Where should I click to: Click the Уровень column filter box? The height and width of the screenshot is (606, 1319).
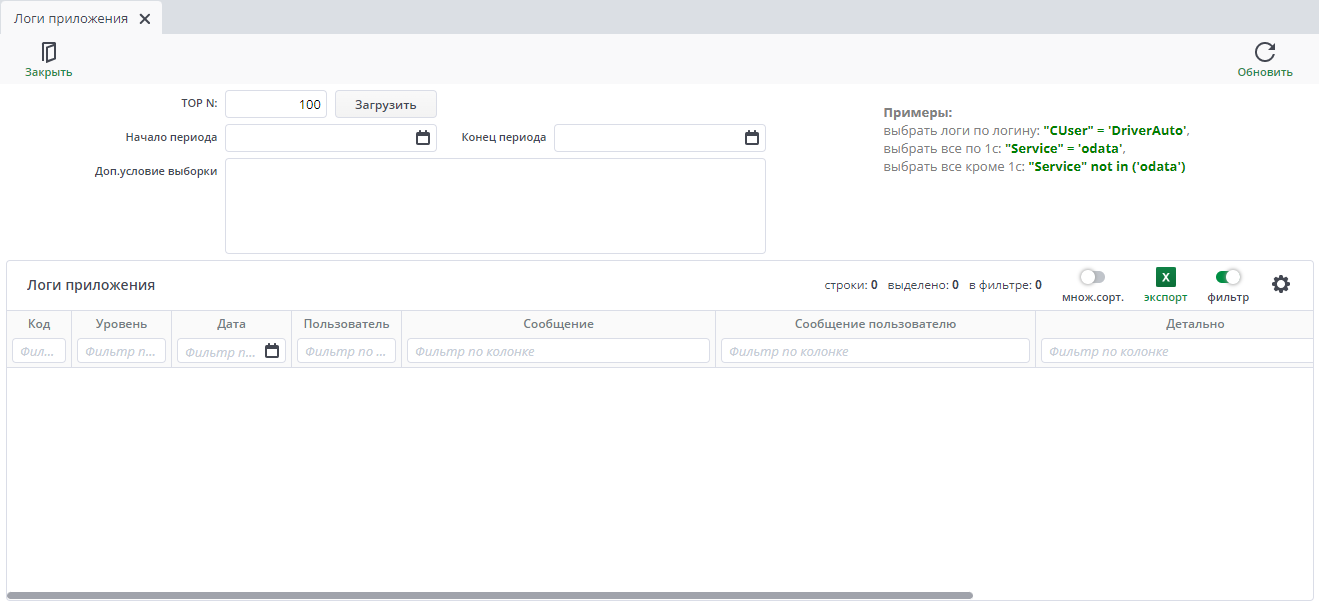121,351
